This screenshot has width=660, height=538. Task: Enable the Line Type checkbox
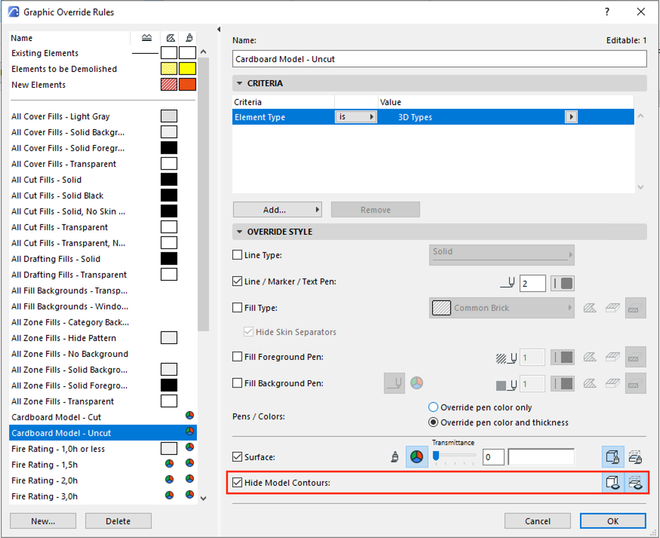click(x=237, y=255)
